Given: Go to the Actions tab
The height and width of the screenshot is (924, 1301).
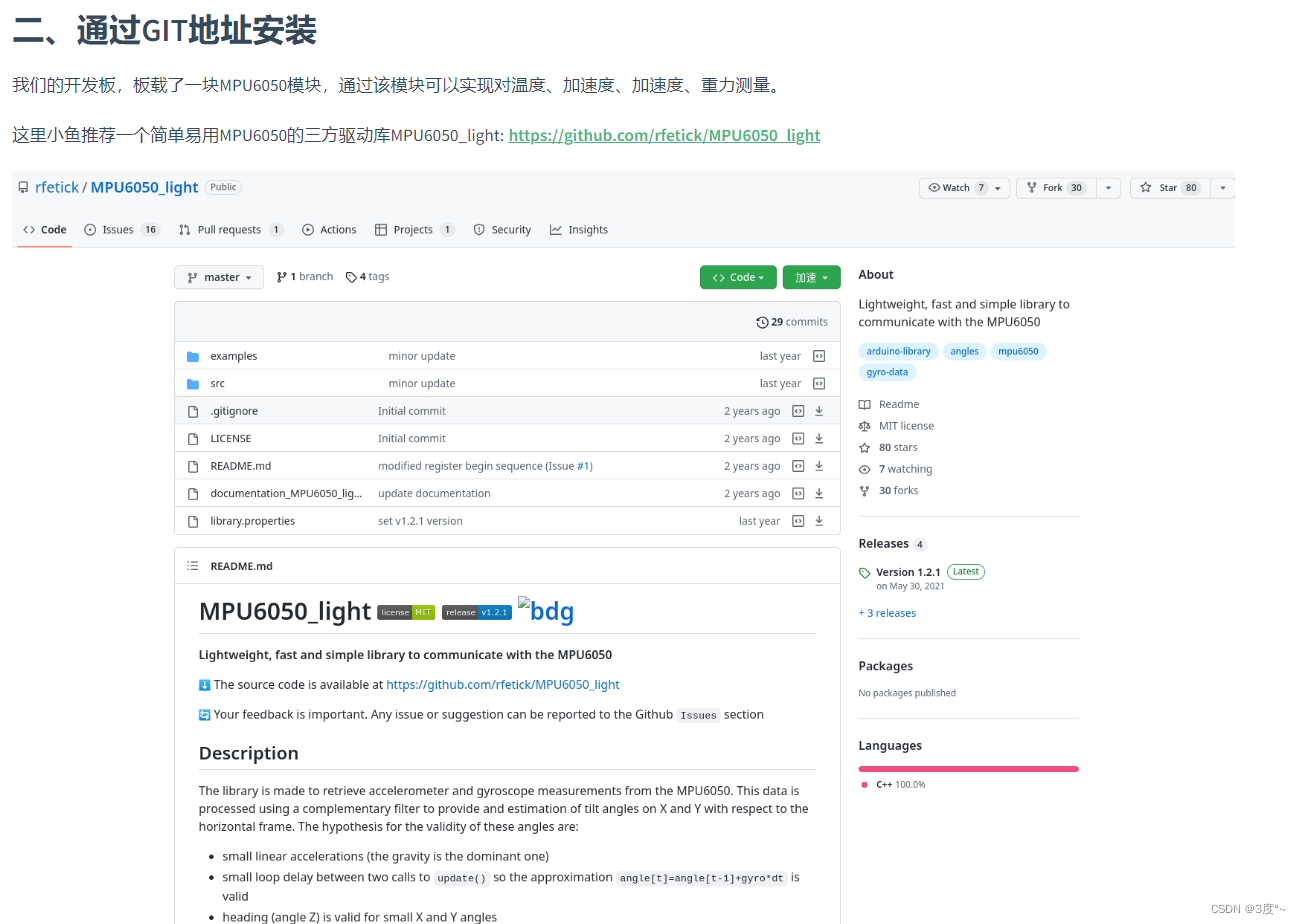Looking at the screenshot, I should pos(329,229).
